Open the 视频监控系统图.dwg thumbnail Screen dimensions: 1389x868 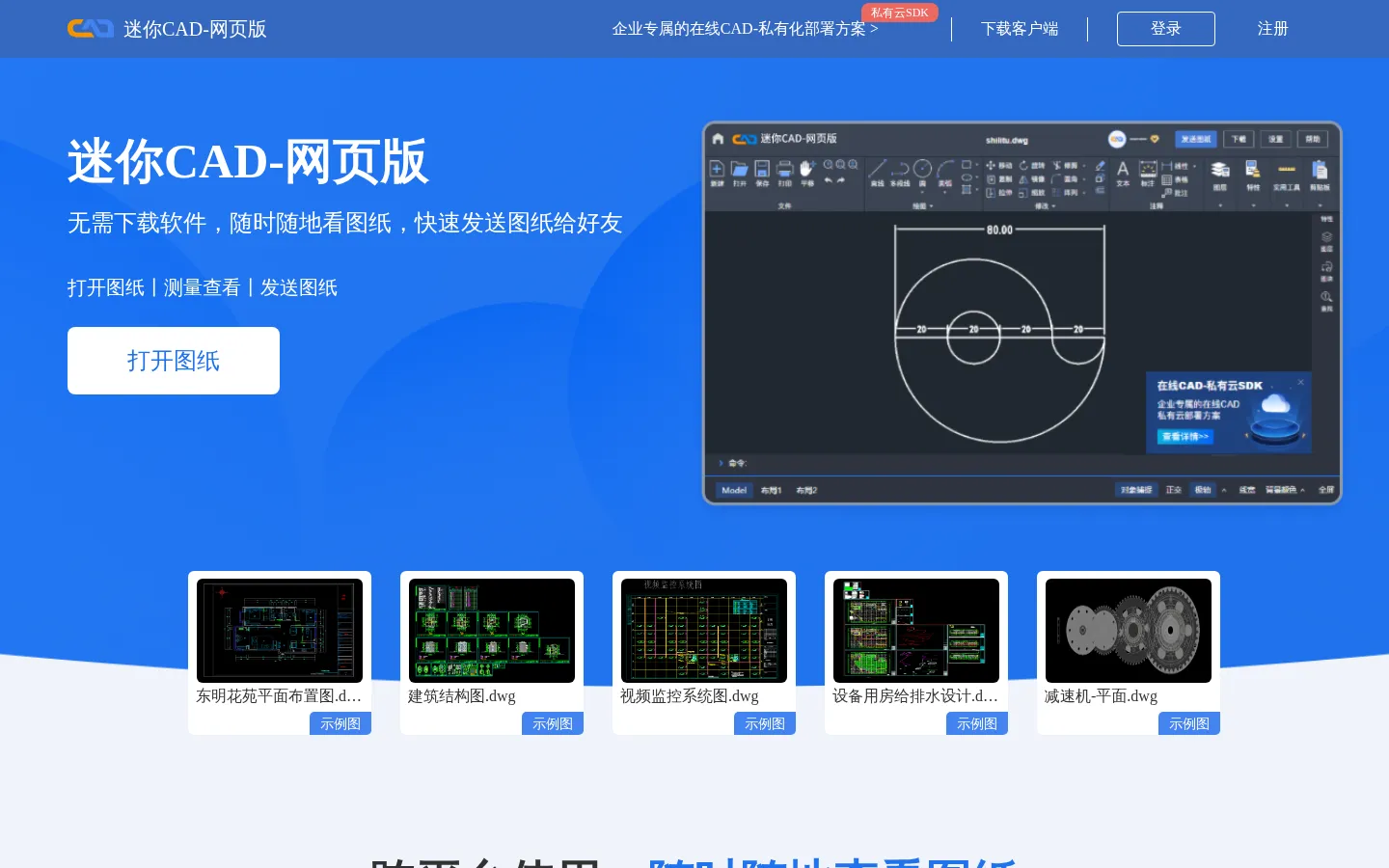704,631
